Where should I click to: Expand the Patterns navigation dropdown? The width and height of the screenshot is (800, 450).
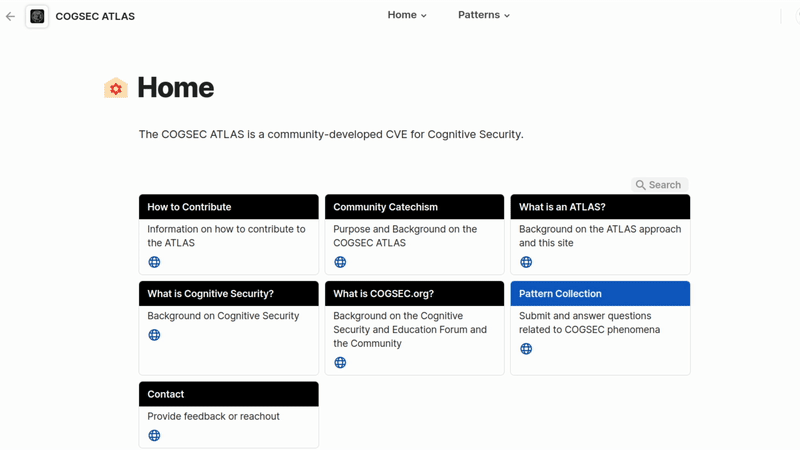click(484, 15)
